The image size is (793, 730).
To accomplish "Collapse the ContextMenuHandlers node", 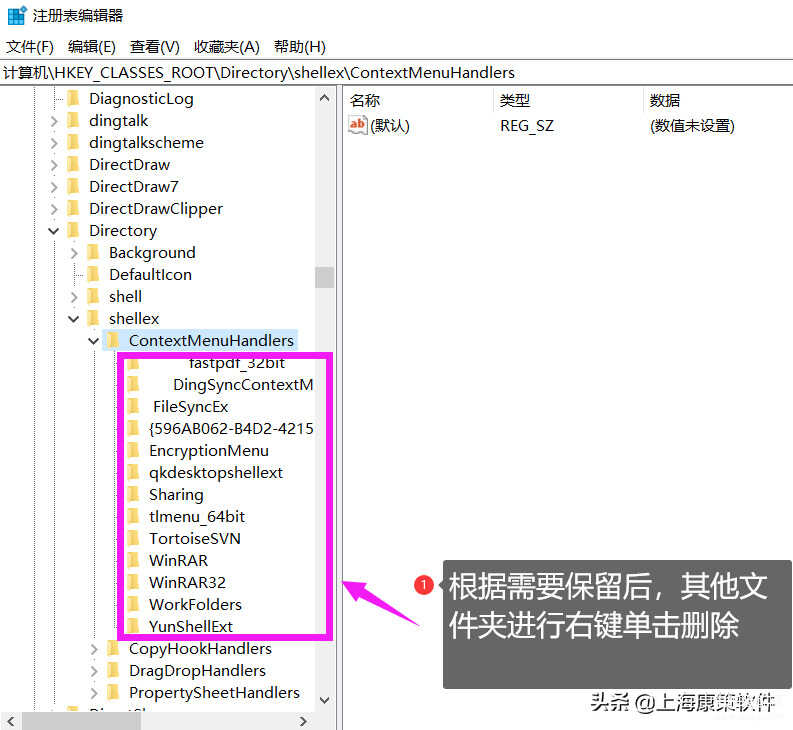I will tap(94, 341).
